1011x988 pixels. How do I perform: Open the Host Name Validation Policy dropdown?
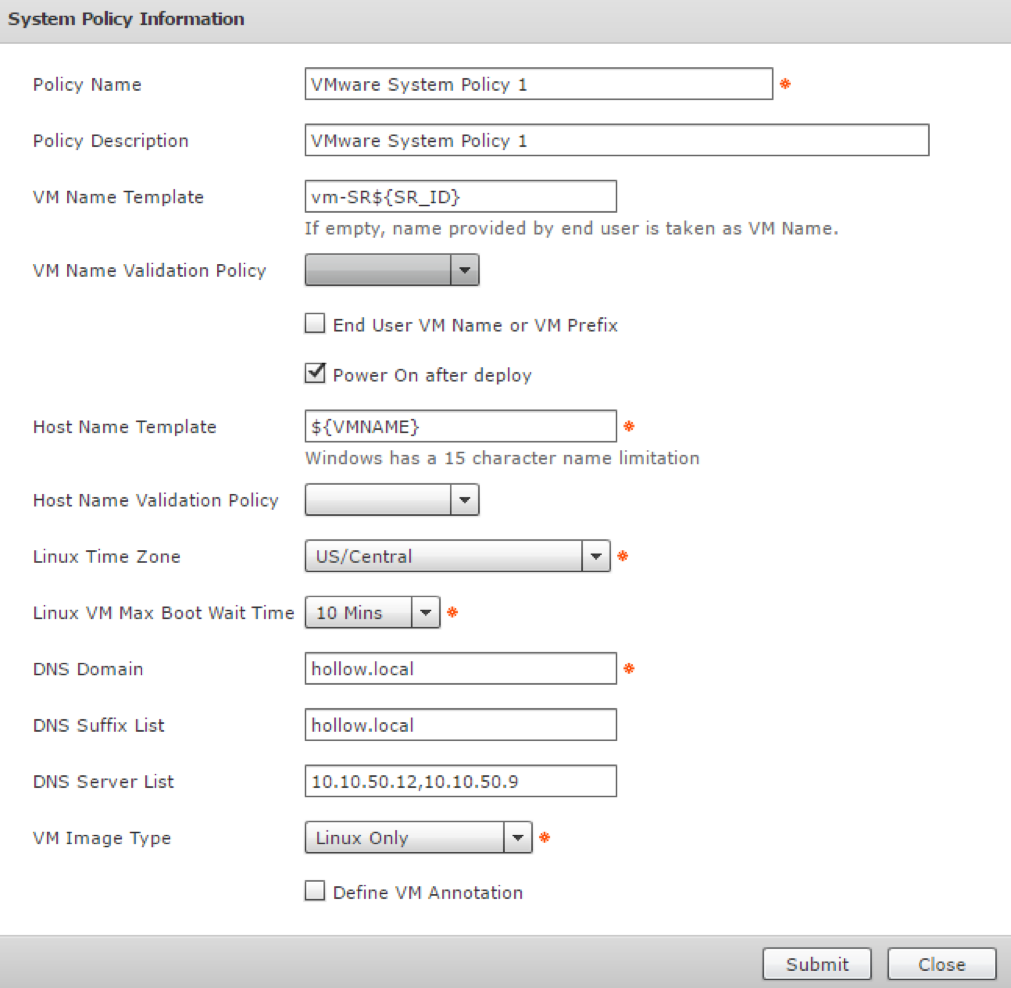click(x=391, y=500)
